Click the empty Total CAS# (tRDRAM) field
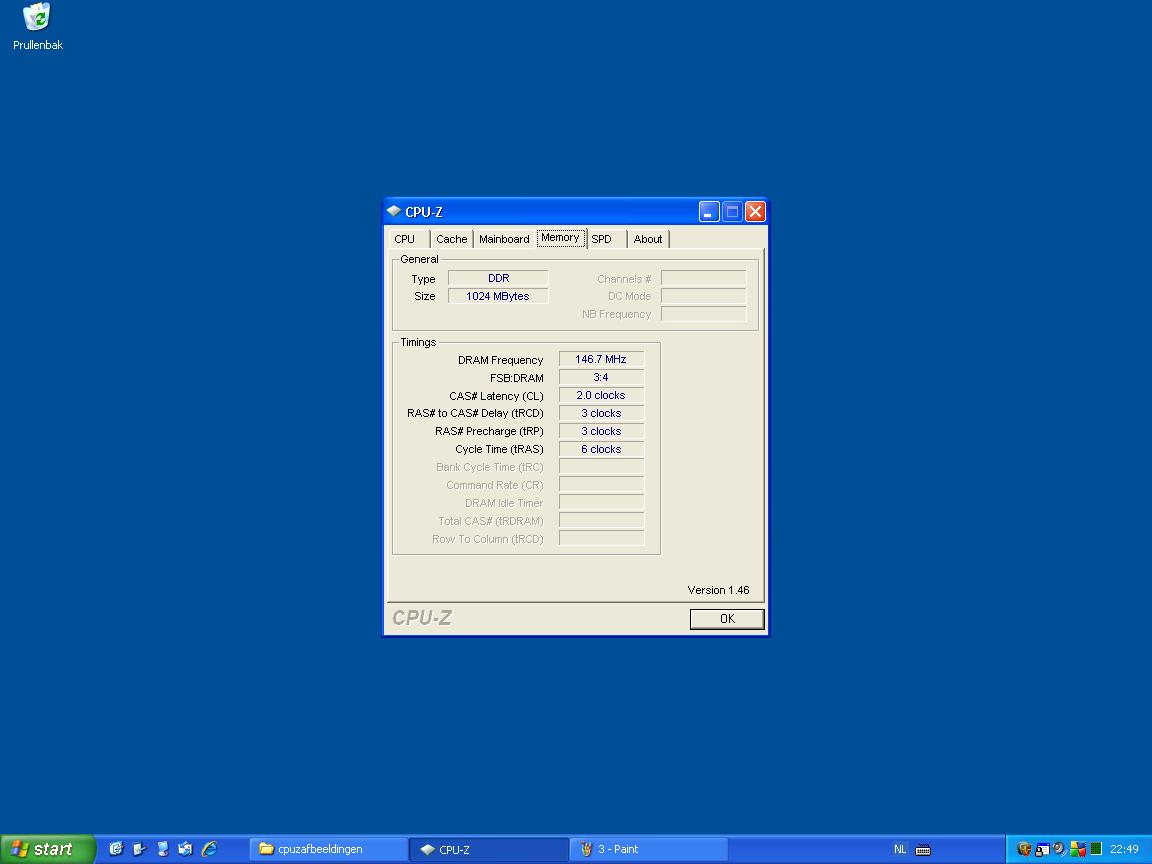Image resolution: width=1152 pixels, height=864 pixels. [x=601, y=521]
